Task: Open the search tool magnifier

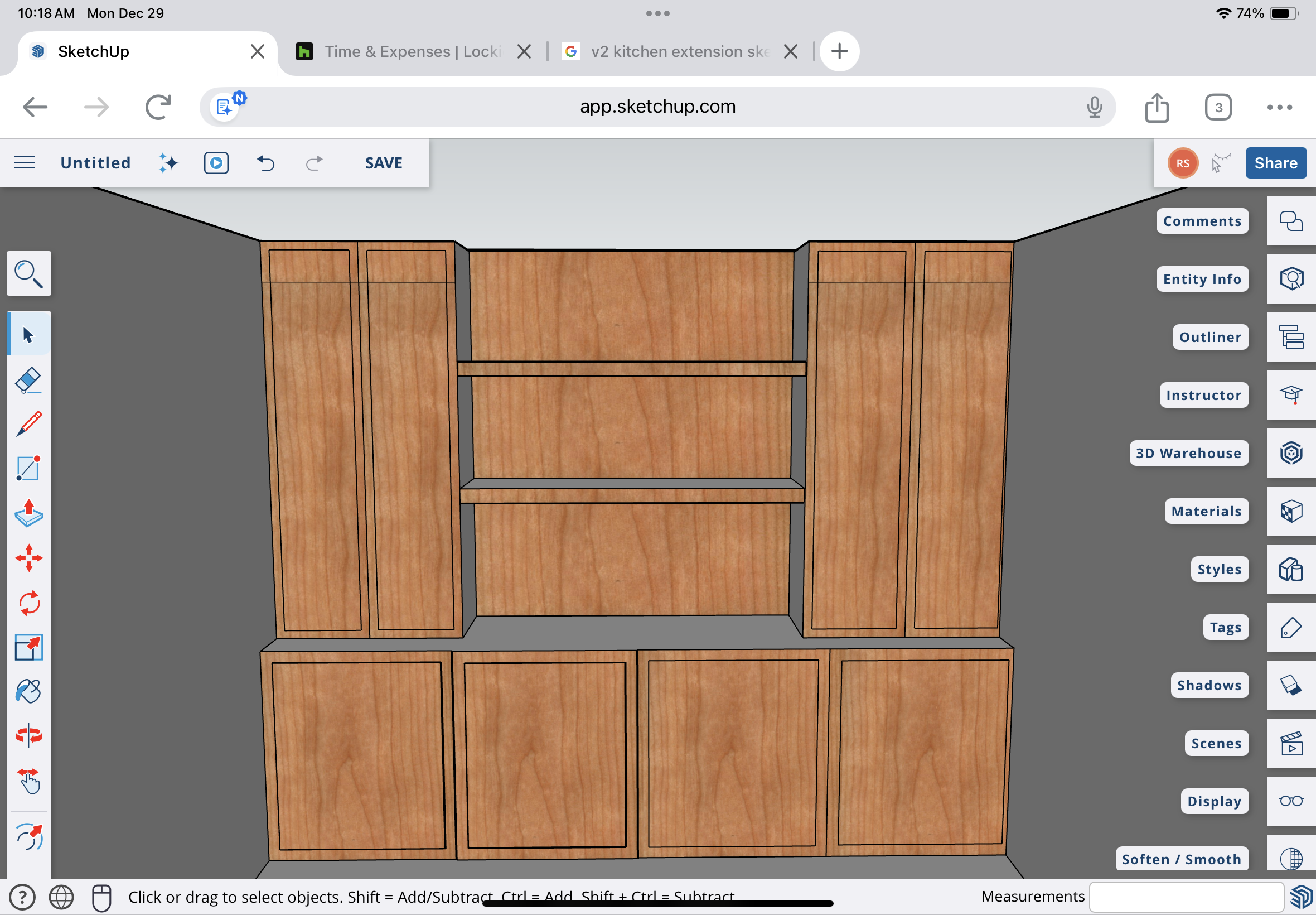Action: 28,273
